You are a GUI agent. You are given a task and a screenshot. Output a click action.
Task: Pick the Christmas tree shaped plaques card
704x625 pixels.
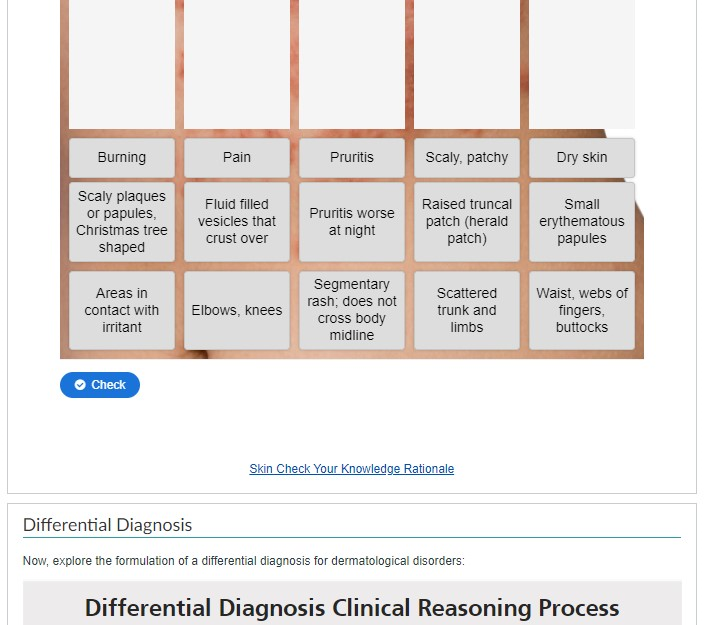pos(122,222)
